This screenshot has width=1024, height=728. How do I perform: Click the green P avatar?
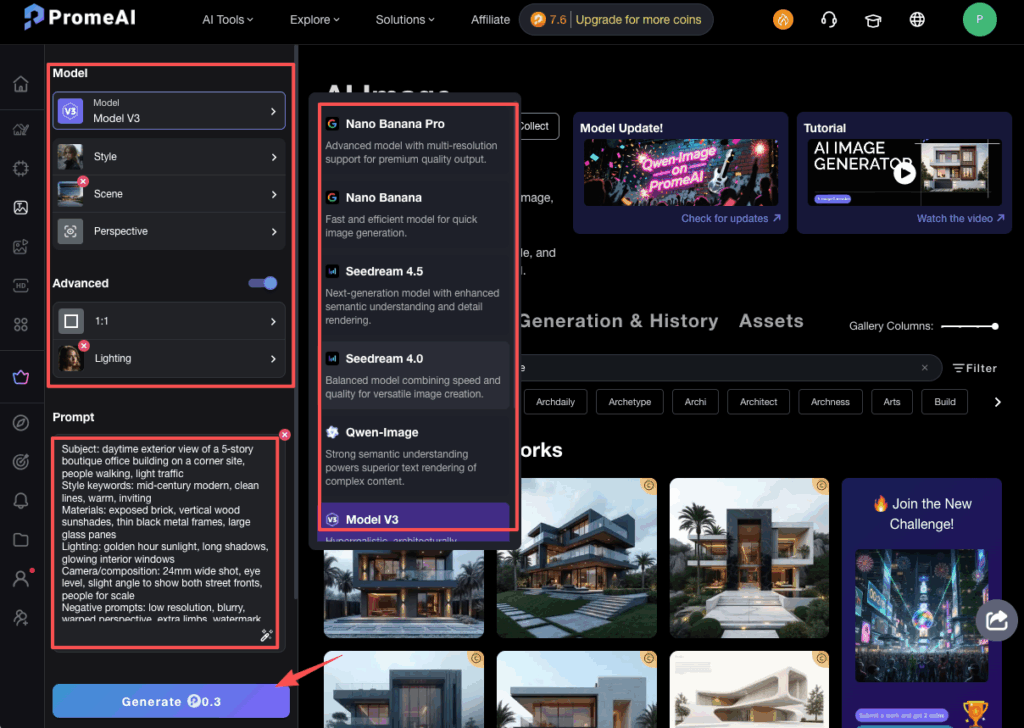[x=980, y=20]
